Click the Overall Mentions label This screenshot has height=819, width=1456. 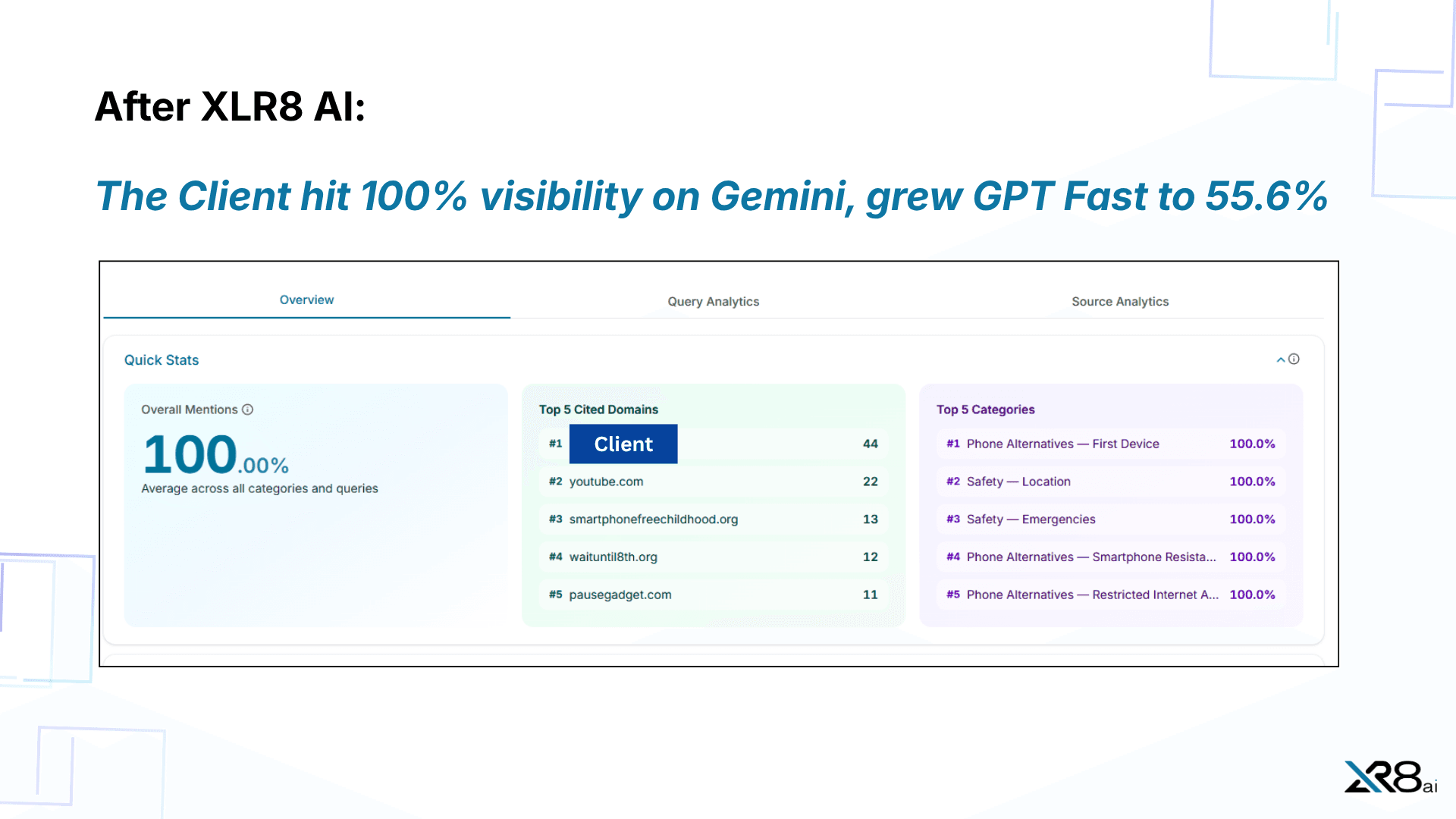tap(190, 409)
